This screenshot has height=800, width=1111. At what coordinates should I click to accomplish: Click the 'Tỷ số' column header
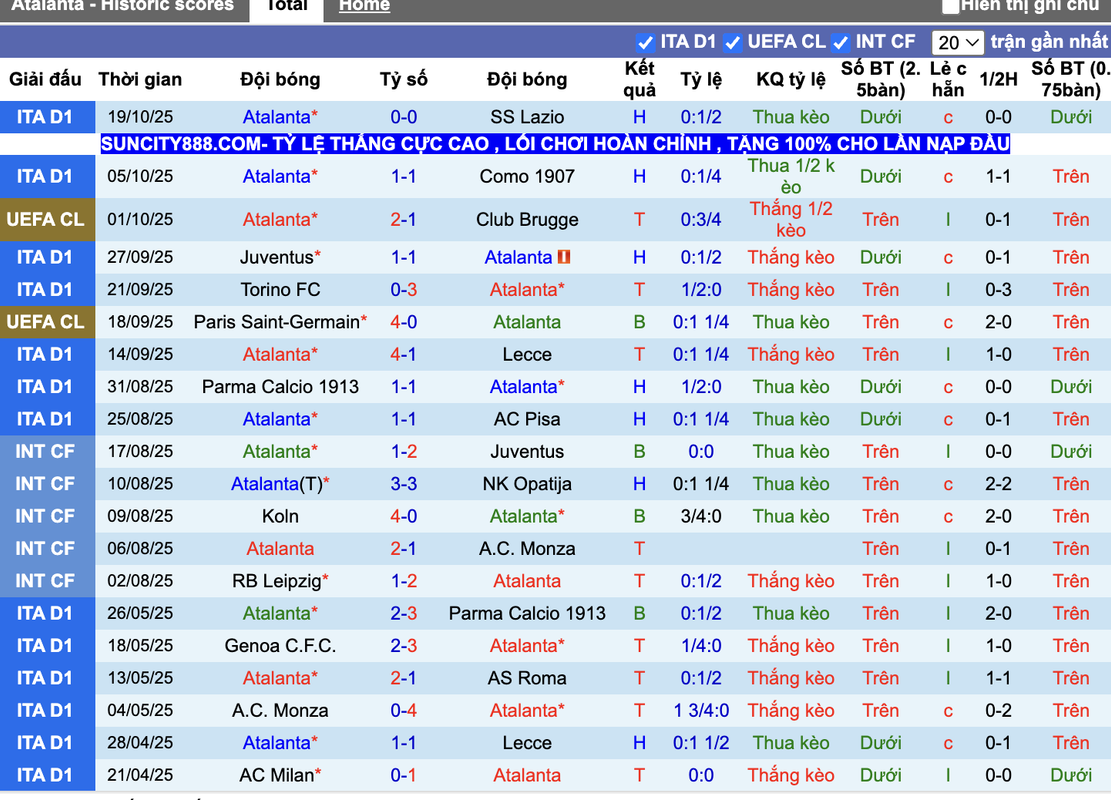pos(403,79)
